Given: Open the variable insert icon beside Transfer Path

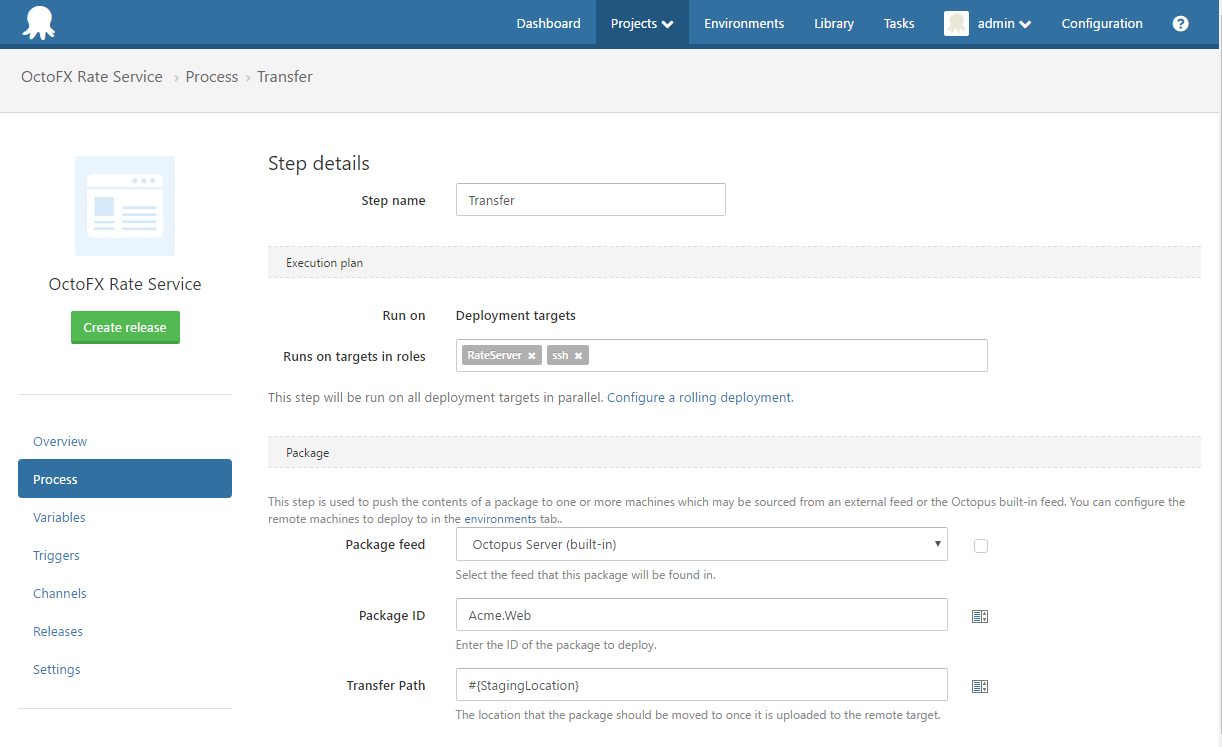Looking at the screenshot, I should coord(979,685).
